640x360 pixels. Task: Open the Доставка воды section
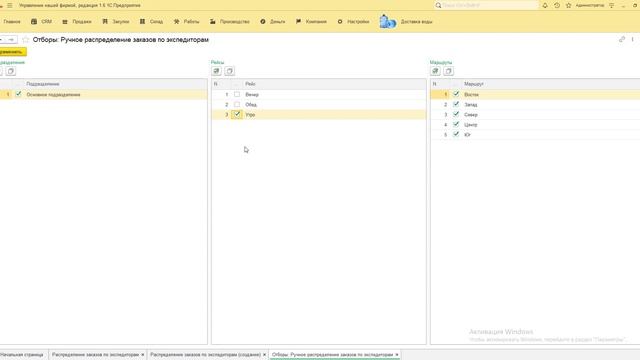416,22
